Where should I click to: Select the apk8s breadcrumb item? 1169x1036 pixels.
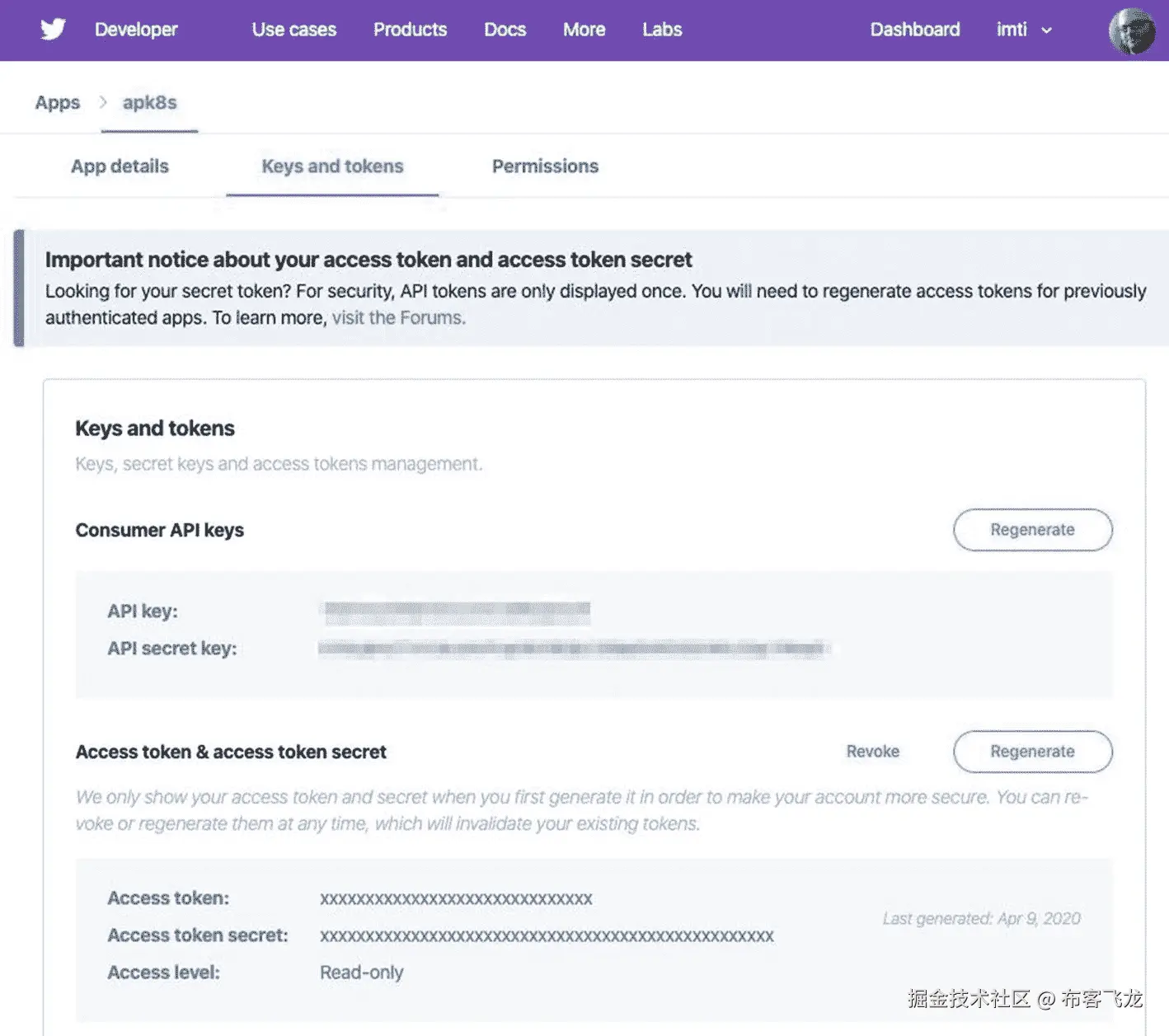pos(150,103)
